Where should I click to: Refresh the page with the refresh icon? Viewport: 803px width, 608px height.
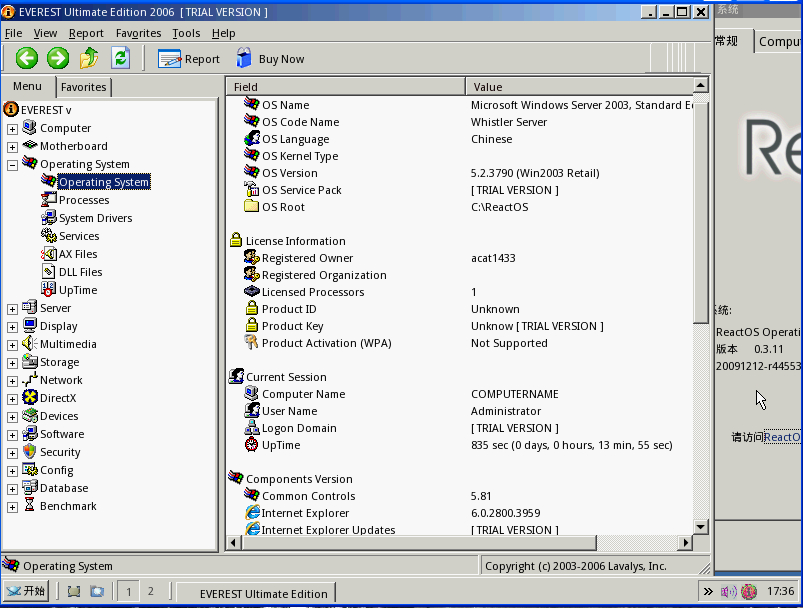(x=120, y=58)
